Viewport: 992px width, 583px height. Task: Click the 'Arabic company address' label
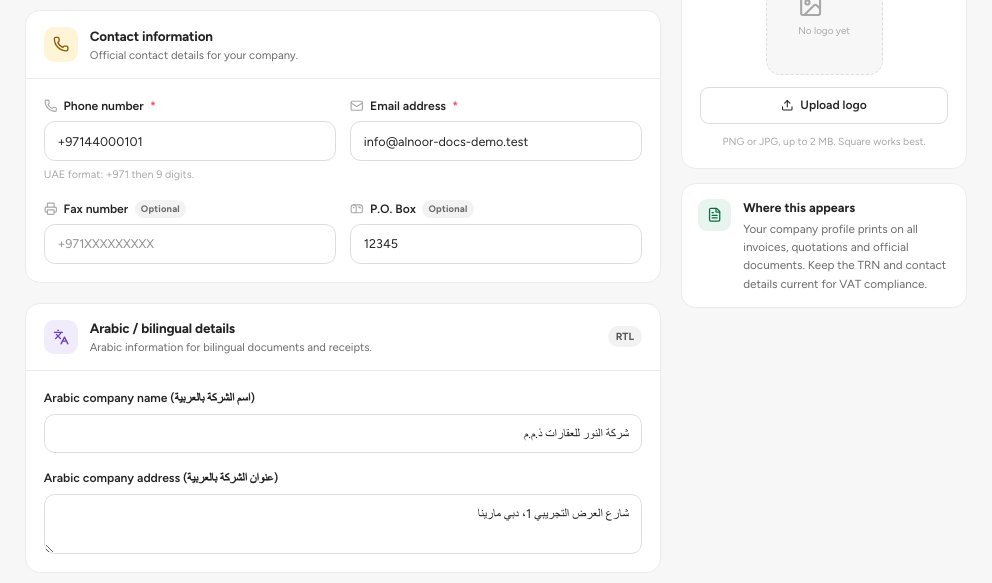click(161, 478)
